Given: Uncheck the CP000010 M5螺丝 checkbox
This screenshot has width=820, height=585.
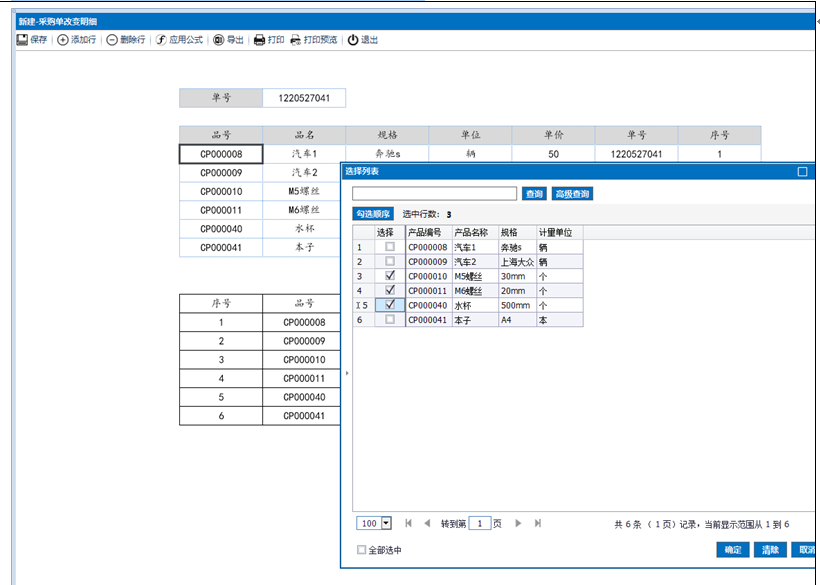Looking at the screenshot, I should pos(390,275).
